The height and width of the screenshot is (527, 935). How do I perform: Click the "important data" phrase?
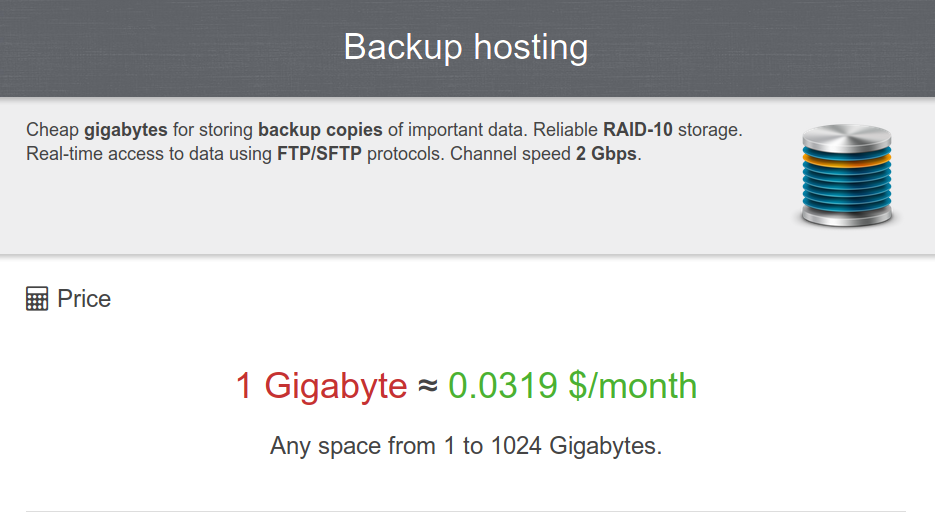(461, 131)
